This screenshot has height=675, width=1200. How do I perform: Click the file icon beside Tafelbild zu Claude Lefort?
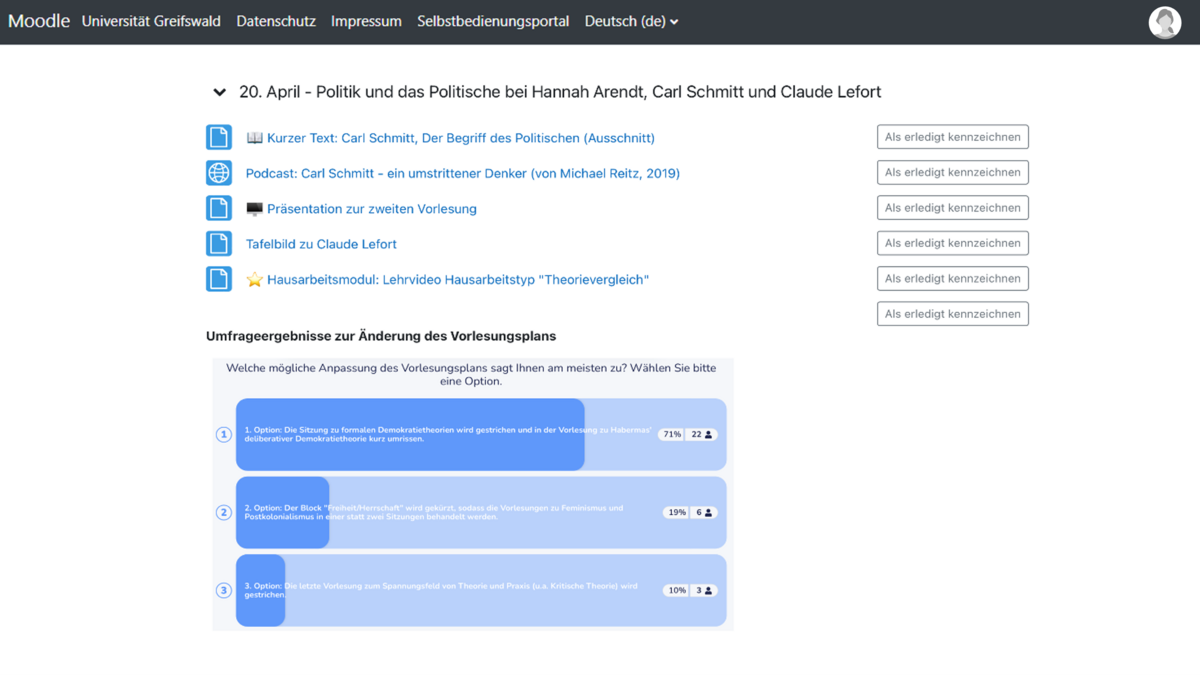[218, 244]
